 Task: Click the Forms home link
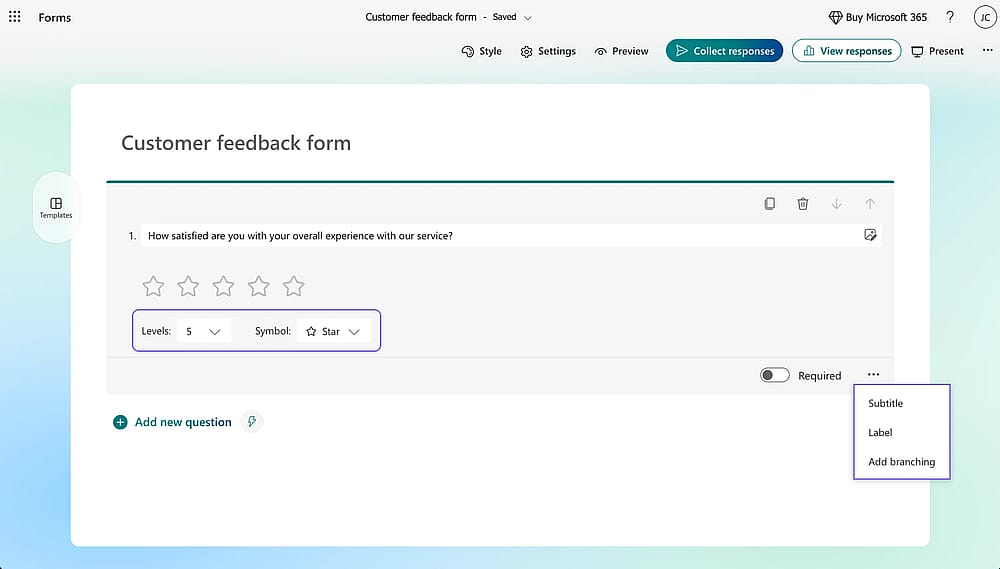[x=55, y=17]
